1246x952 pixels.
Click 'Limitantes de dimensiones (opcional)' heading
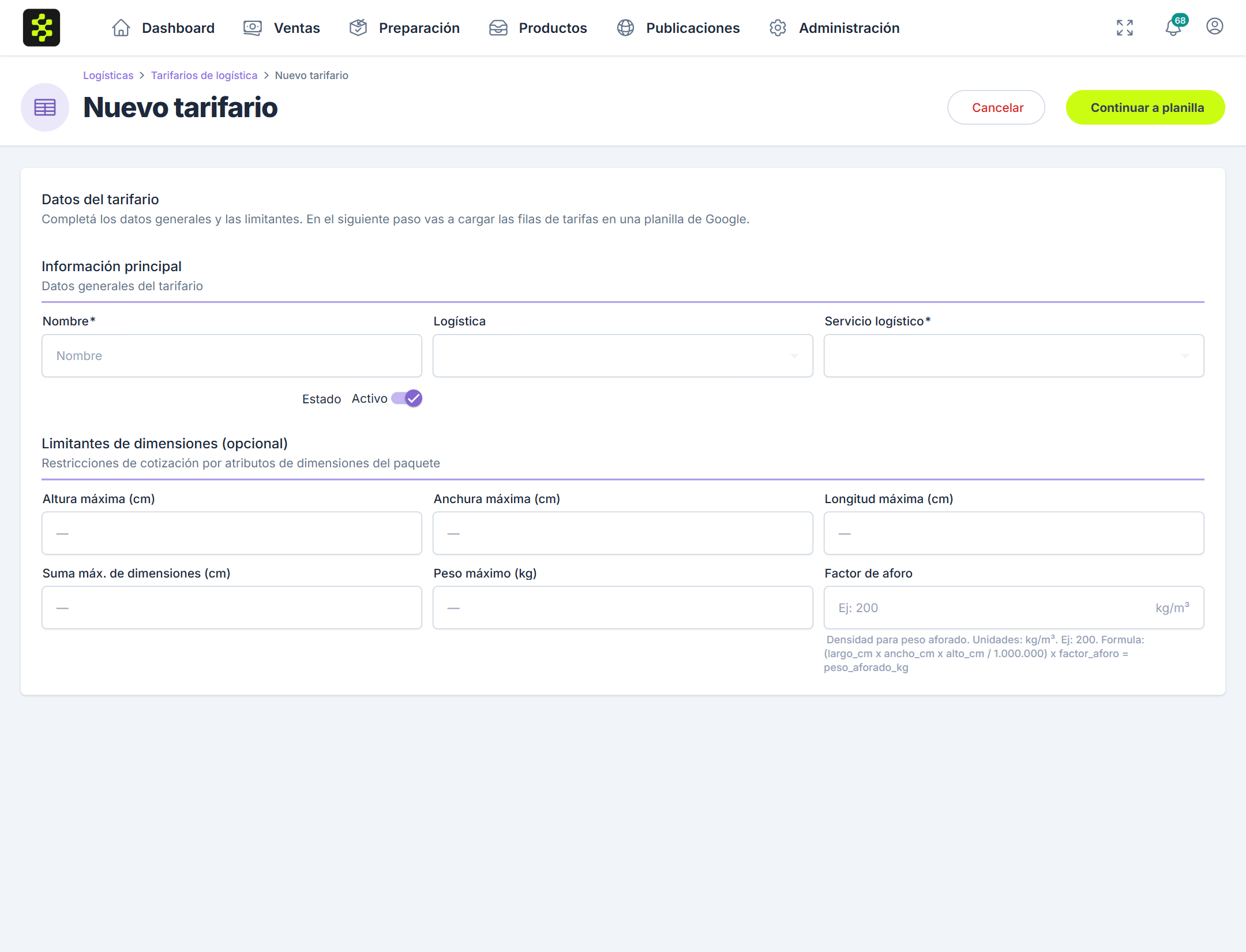[x=164, y=443]
